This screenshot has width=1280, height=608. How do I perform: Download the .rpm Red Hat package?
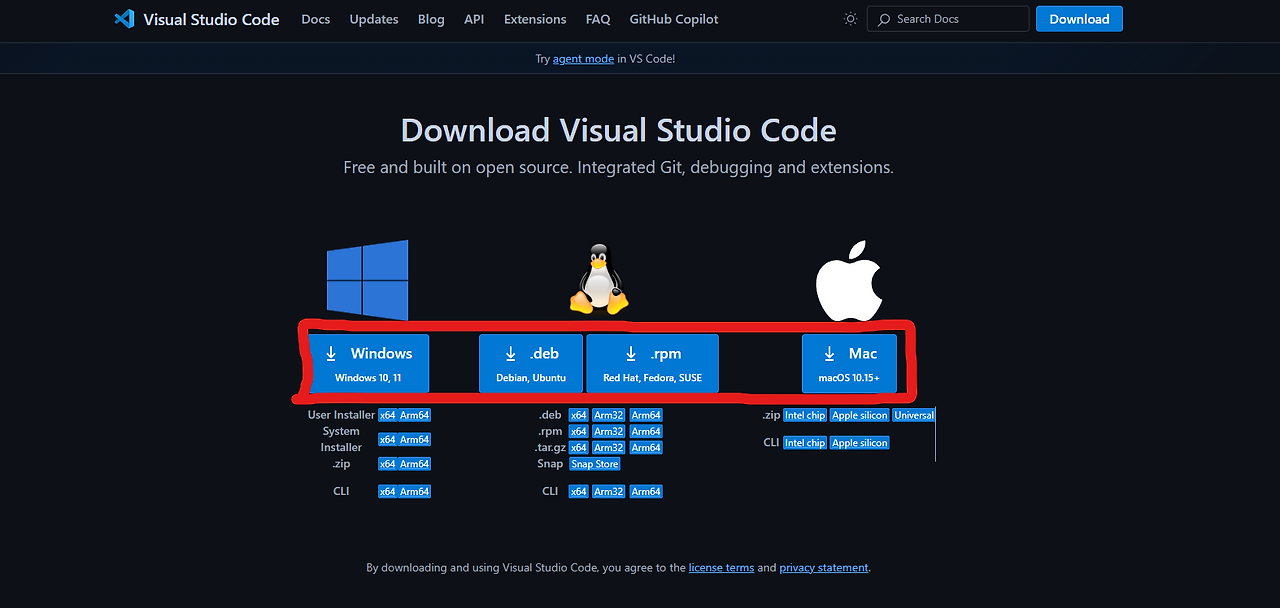pyautogui.click(x=652, y=364)
